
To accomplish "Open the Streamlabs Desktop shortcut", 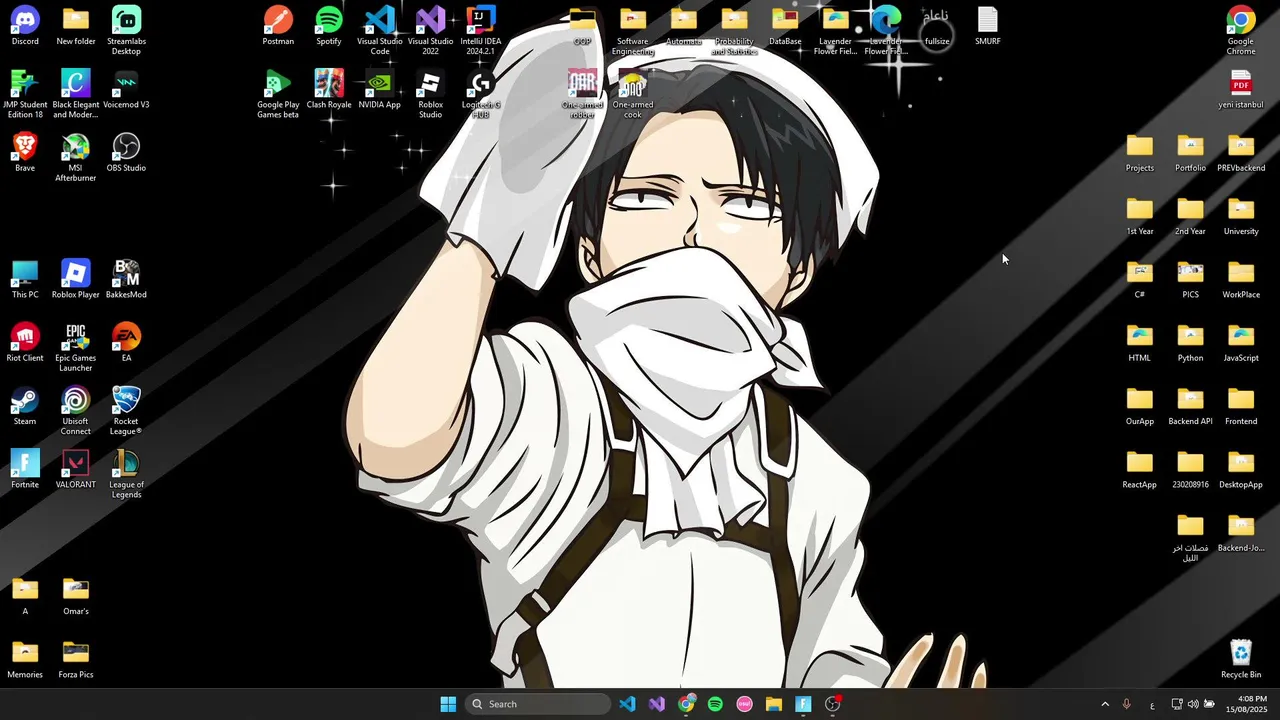I will click(x=126, y=31).
